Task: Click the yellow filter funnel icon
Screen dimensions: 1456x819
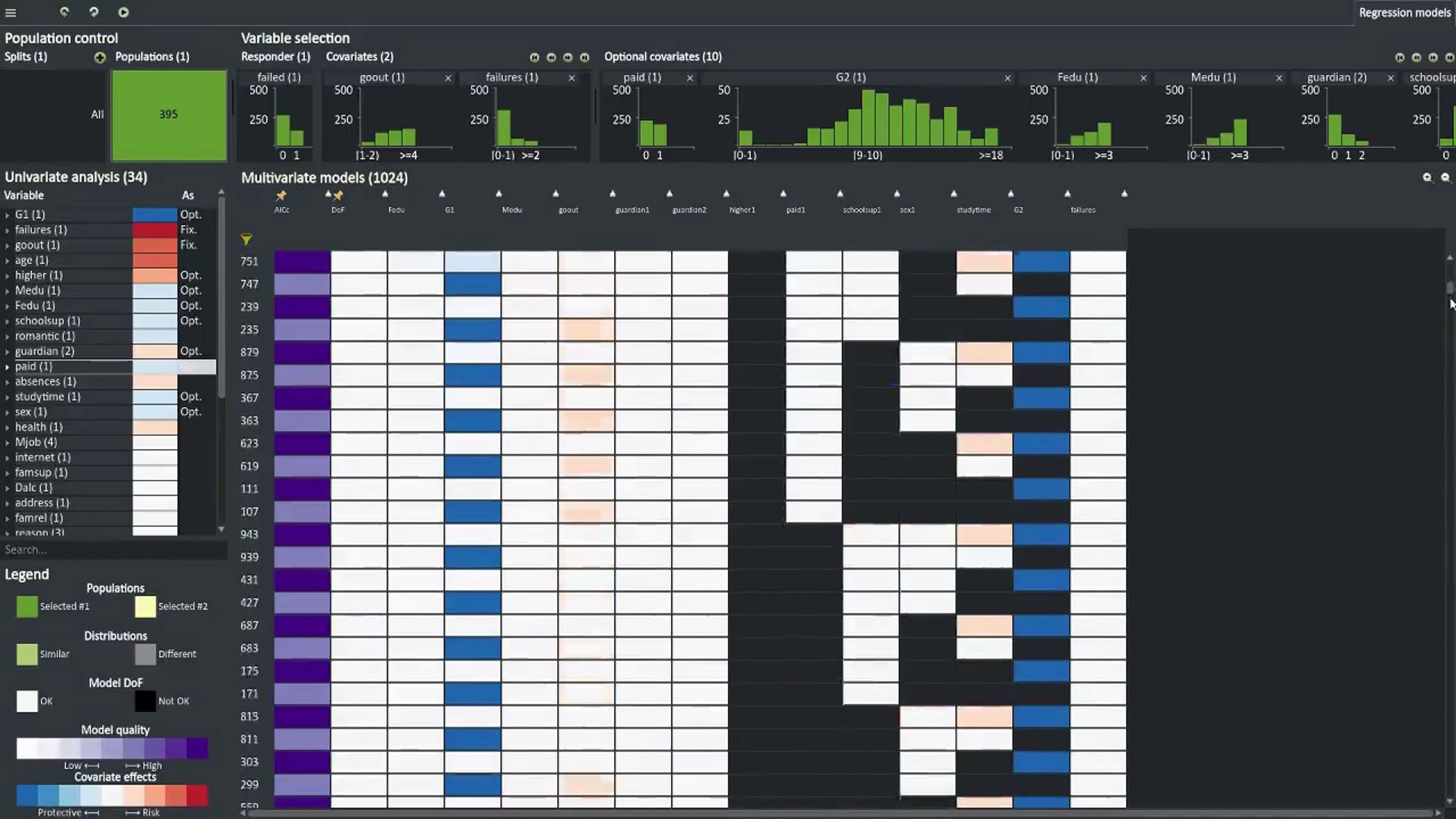Action: 246,239
